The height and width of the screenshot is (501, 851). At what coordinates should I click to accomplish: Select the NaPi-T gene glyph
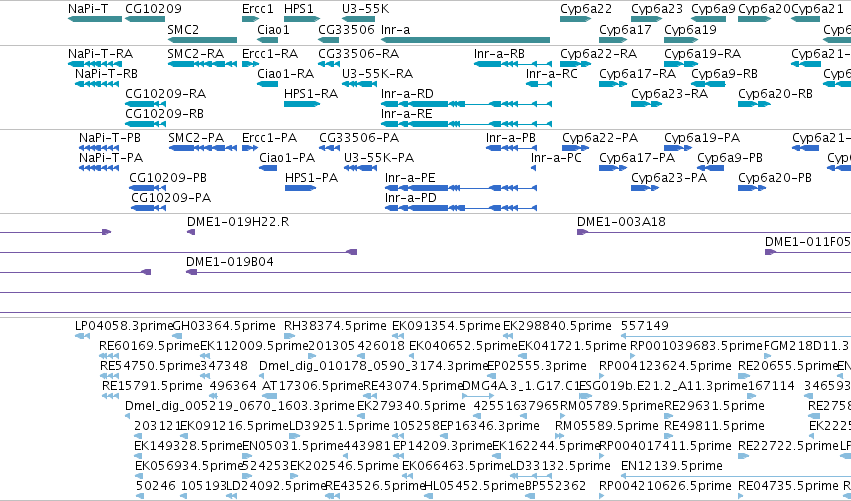coord(95,20)
